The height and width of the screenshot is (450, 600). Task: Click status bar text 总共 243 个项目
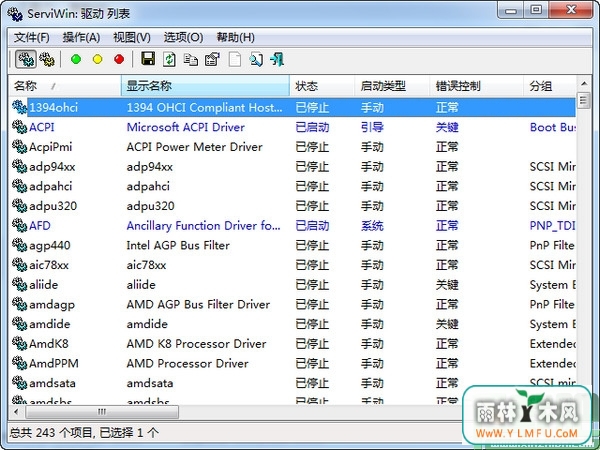52,433
